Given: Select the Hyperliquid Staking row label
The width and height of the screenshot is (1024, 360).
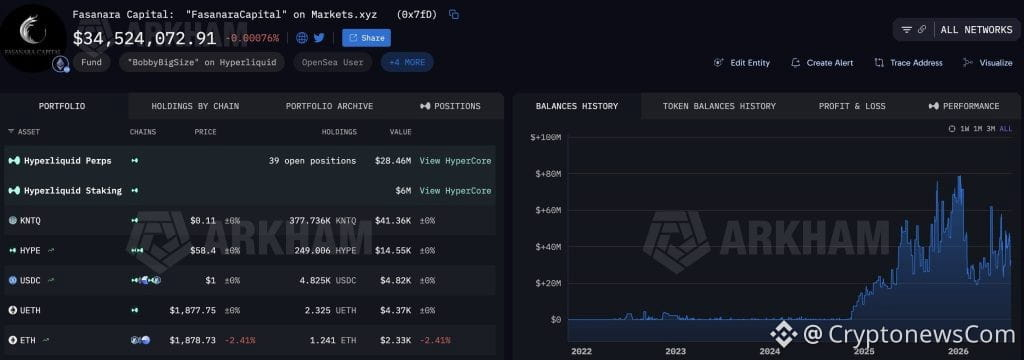Looking at the screenshot, I should [x=72, y=191].
